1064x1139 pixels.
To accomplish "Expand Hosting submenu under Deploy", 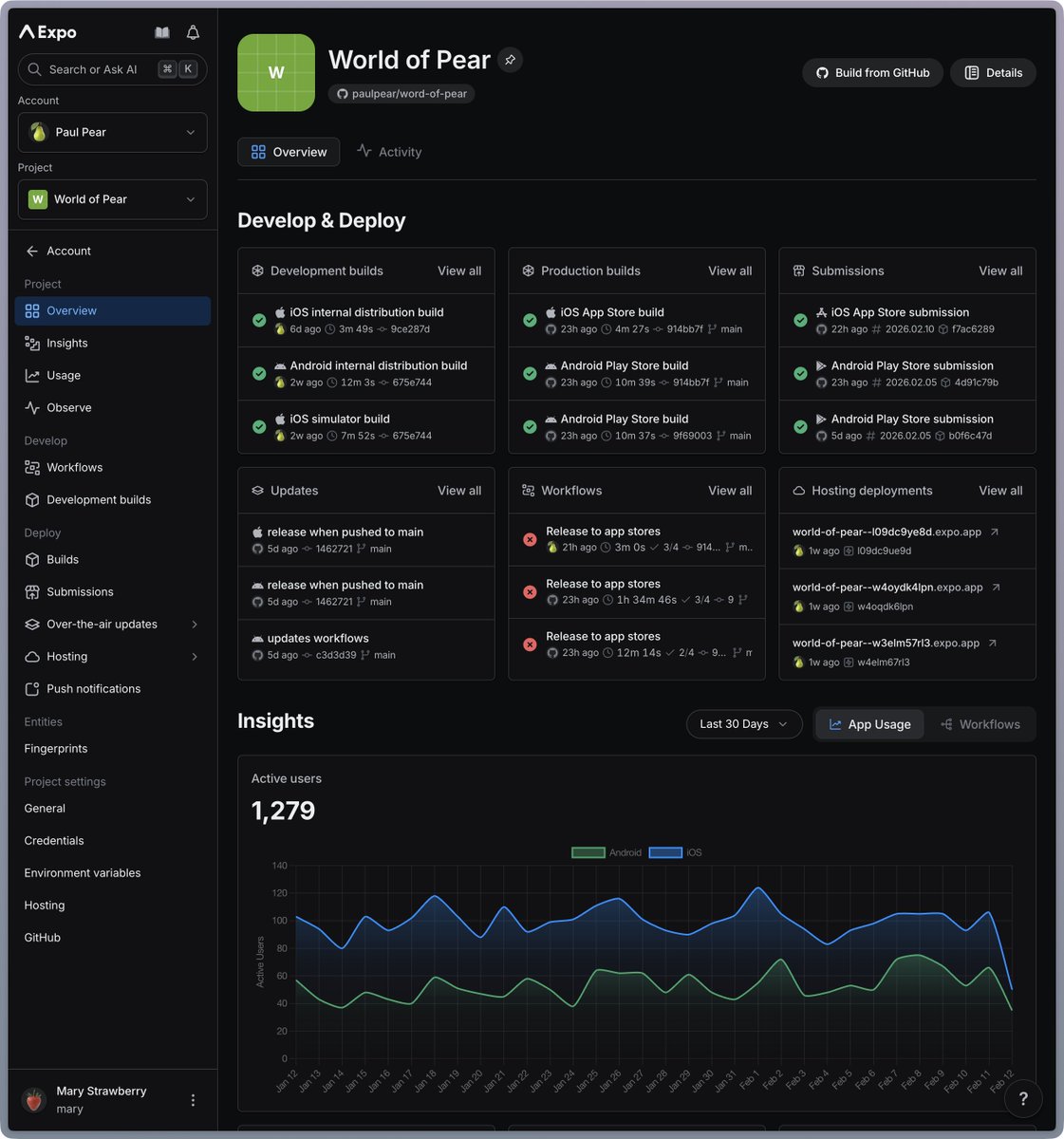I will pyautogui.click(x=195, y=657).
